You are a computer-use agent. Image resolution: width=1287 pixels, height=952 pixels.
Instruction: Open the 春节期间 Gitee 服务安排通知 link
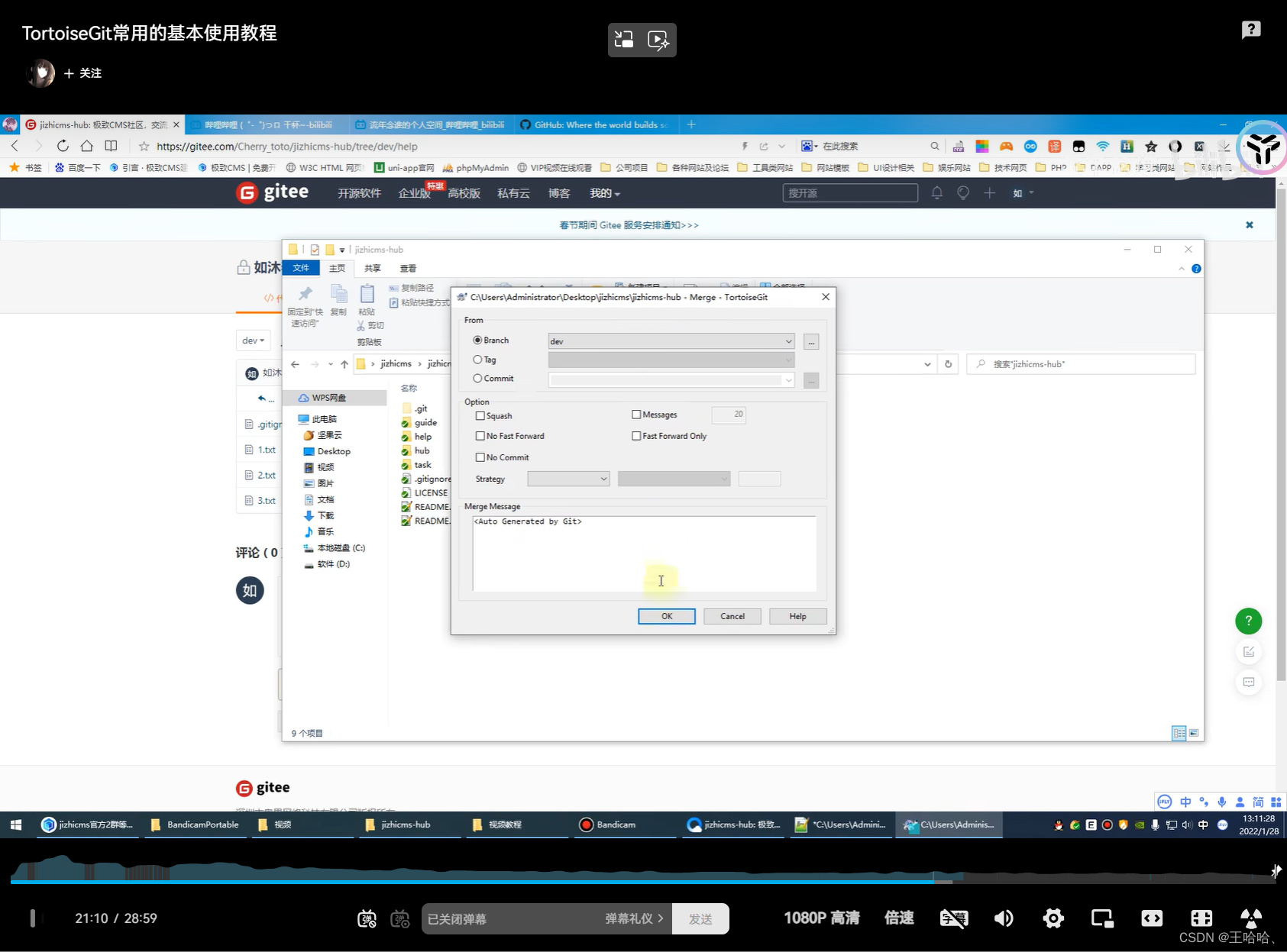(629, 225)
